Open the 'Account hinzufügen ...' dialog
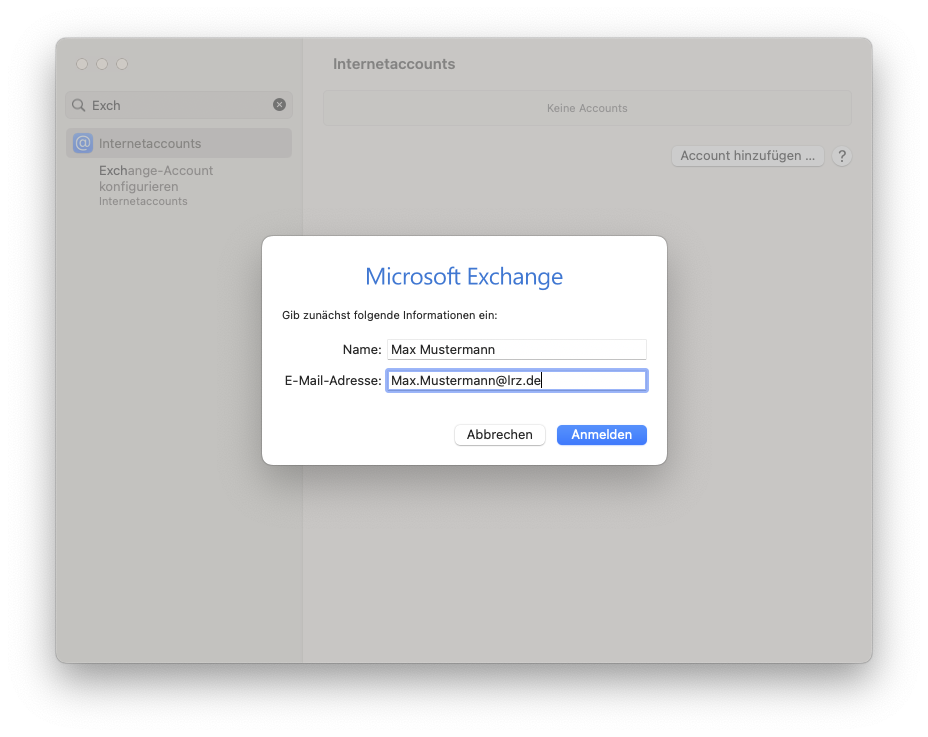Image resolution: width=928 pixels, height=737 pixels. click(746, 156)
